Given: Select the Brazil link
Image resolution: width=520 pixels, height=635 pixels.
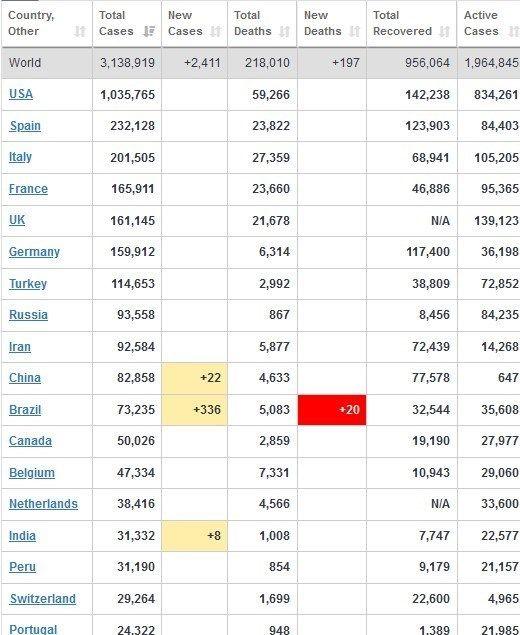Looking at the screenshot, I should (x=25, y=409).
